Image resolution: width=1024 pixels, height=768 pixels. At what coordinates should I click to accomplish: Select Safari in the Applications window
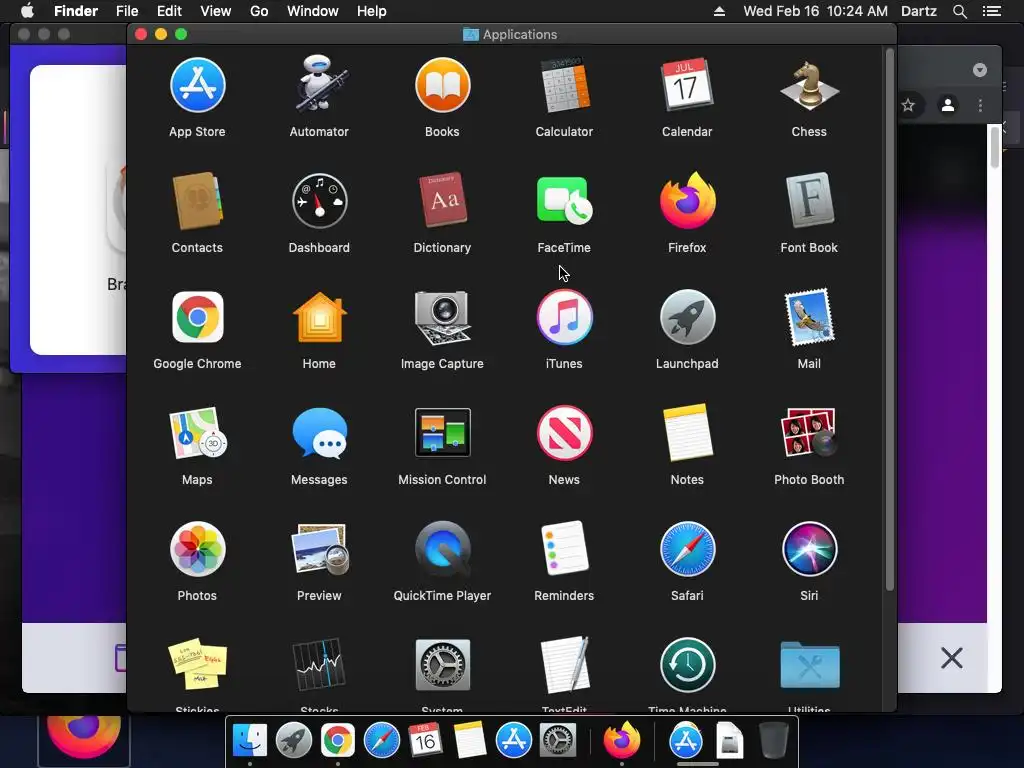pyautogui.click(x=687, y=549)
